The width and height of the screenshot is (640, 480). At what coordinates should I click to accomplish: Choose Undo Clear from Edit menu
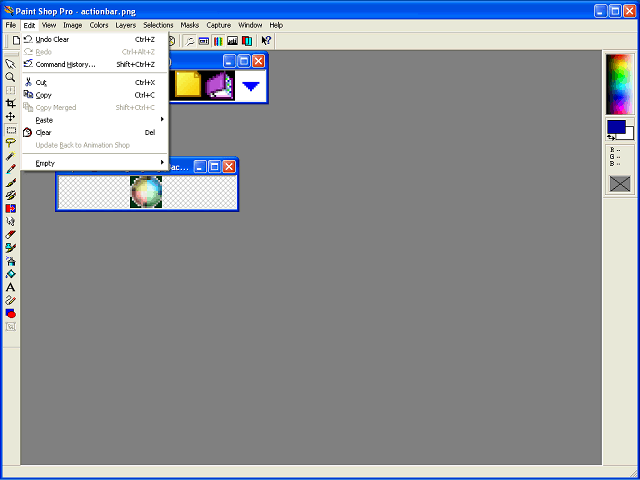(95, 40)
